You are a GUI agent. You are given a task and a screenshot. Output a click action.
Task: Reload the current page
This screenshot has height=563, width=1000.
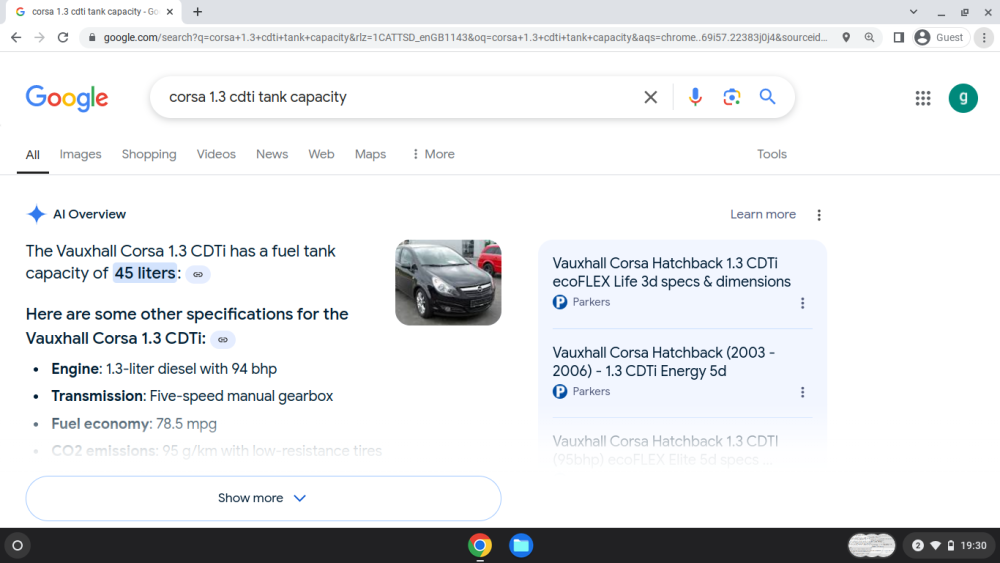click(62, 38)
